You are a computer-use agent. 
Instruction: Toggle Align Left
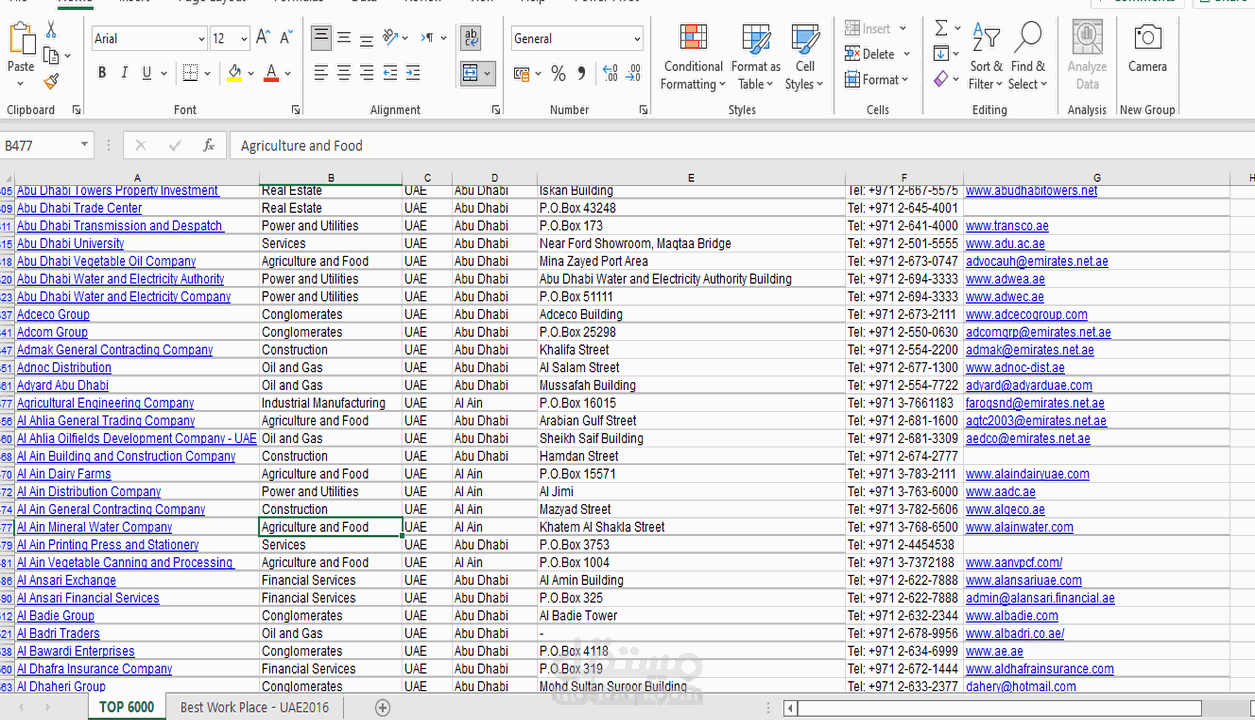(x=321, y=73)
